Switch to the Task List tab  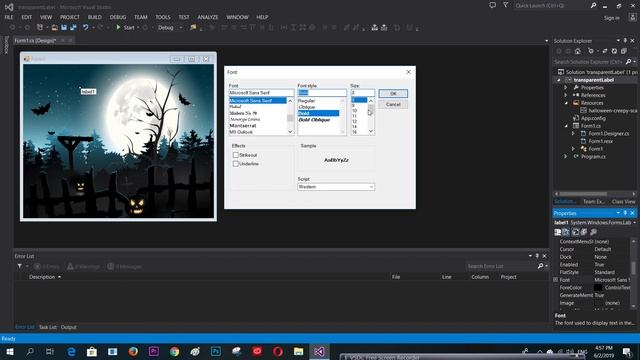tap(48, 327)
